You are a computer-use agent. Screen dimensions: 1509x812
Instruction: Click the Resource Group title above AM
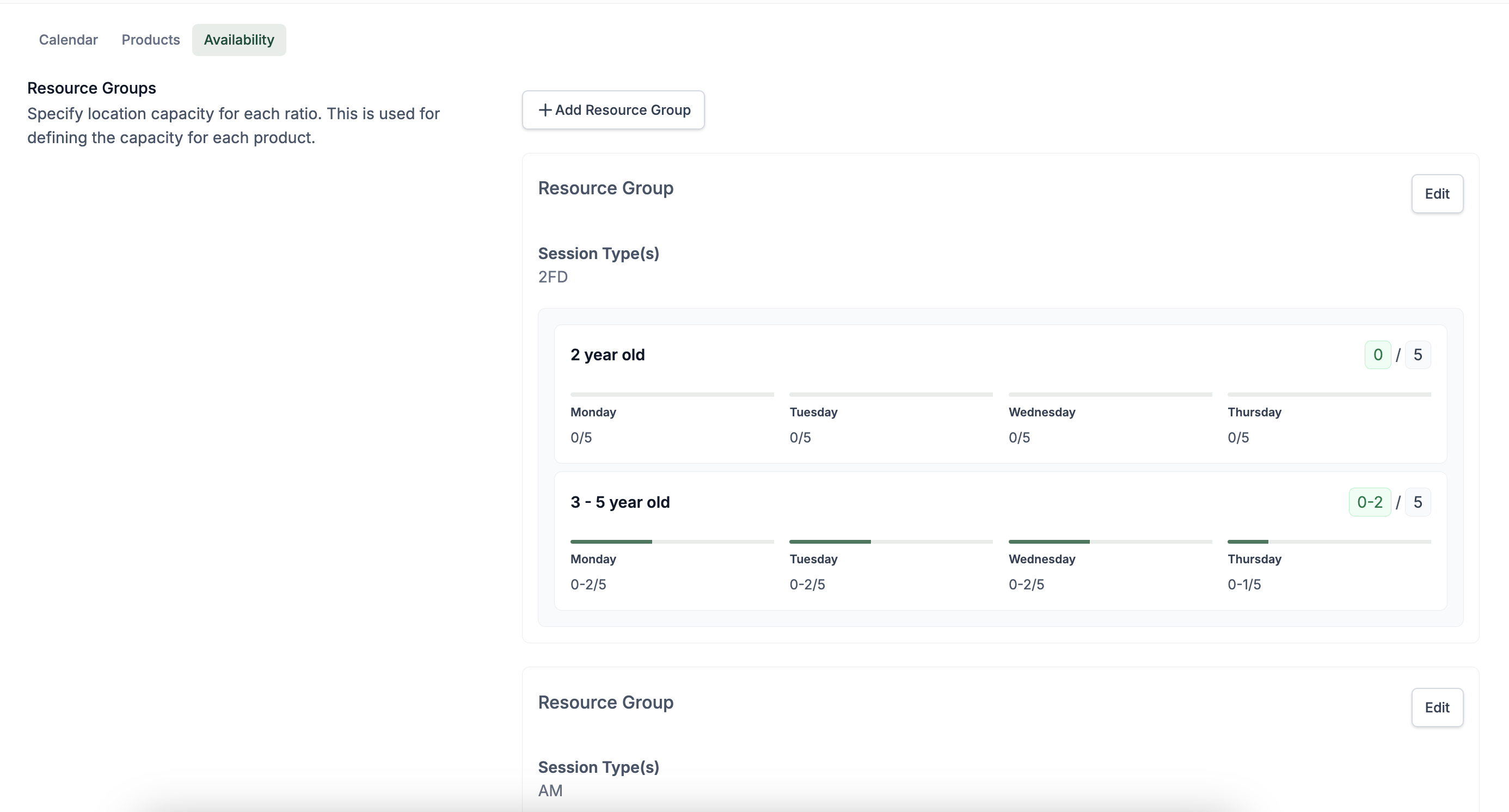605,702
